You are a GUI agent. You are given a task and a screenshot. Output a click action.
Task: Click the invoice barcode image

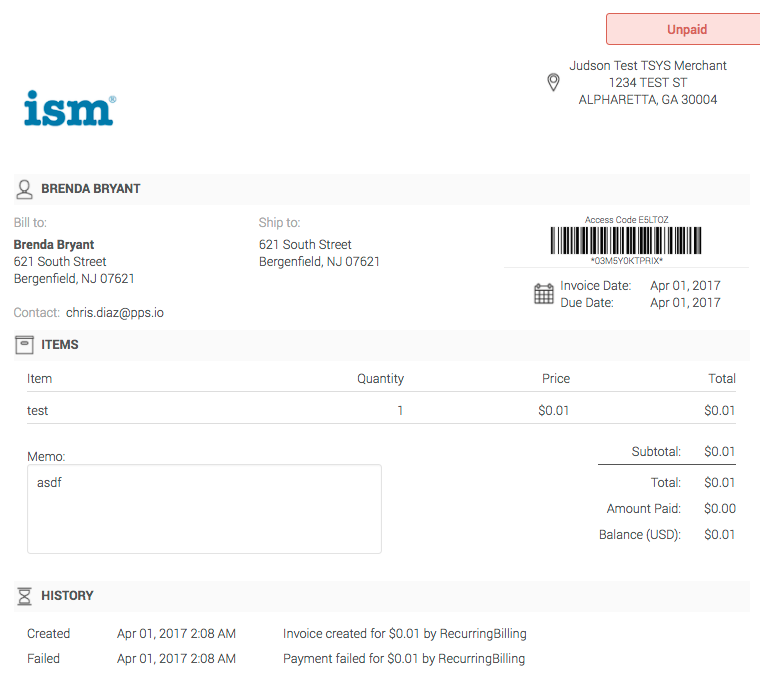point(626,240)
